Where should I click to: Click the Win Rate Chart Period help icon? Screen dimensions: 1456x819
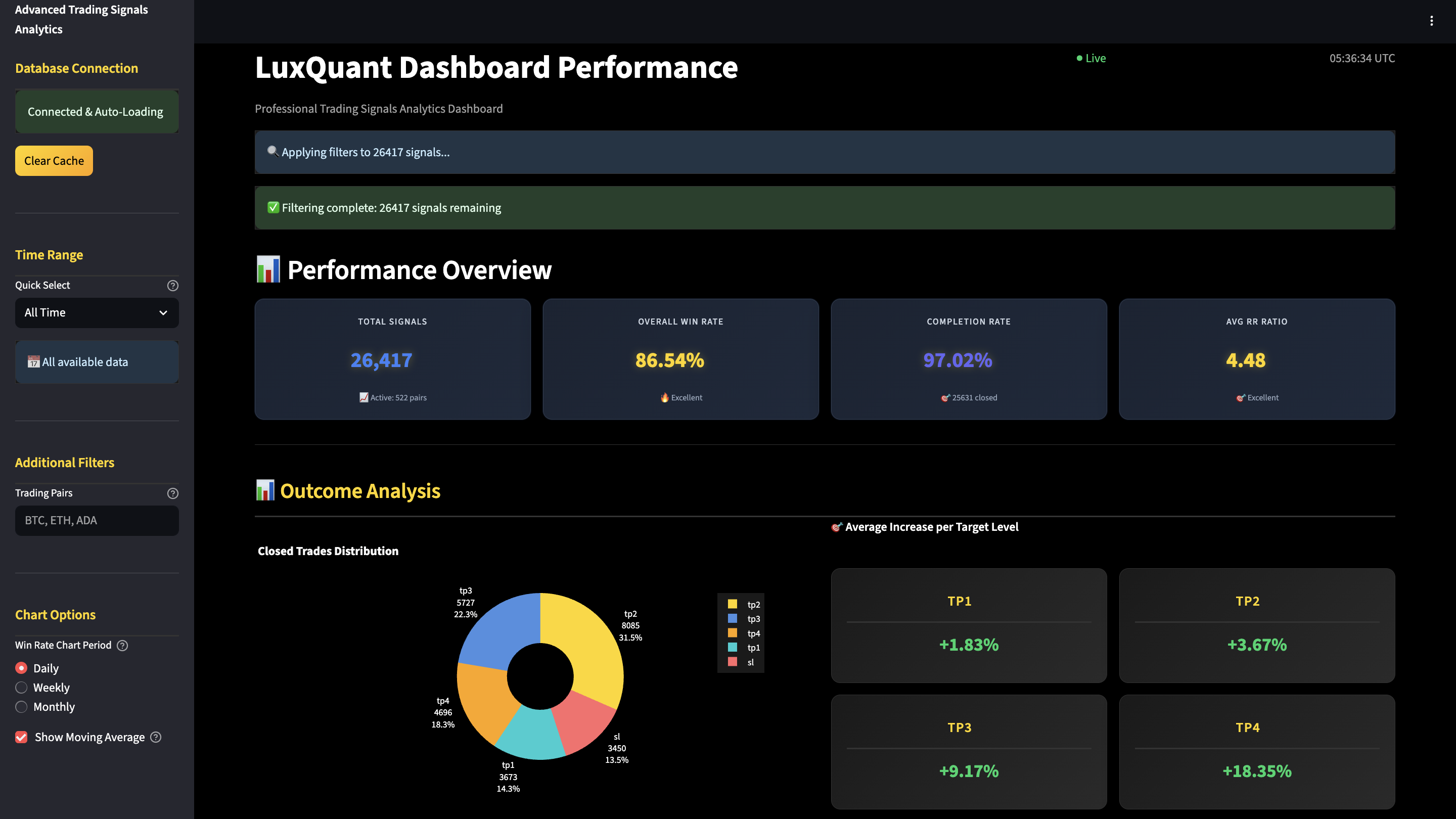(123, 645)
